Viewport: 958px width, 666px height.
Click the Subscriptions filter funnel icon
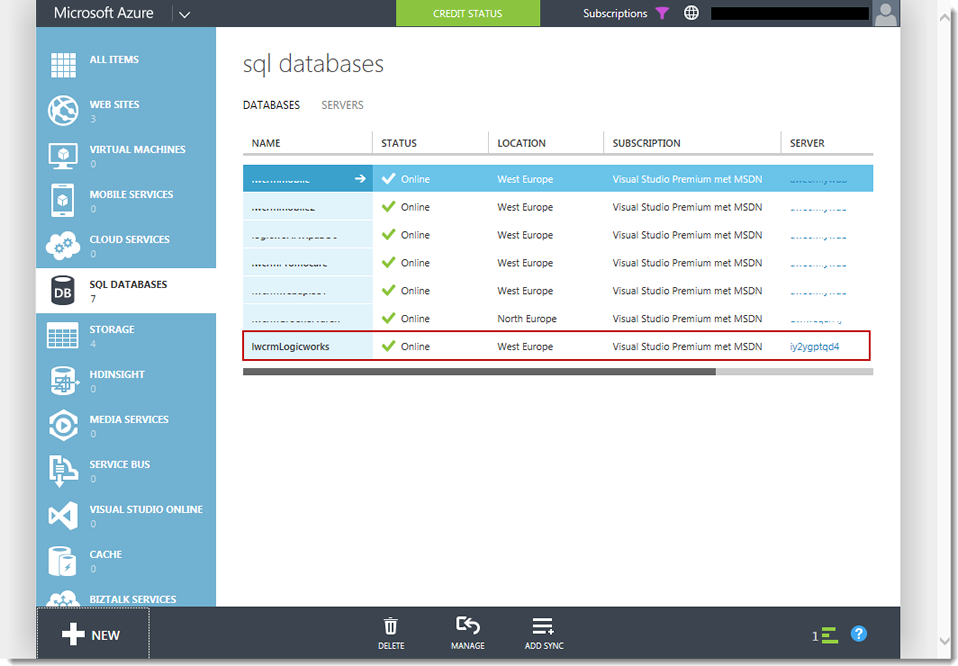tap(662, 13)
